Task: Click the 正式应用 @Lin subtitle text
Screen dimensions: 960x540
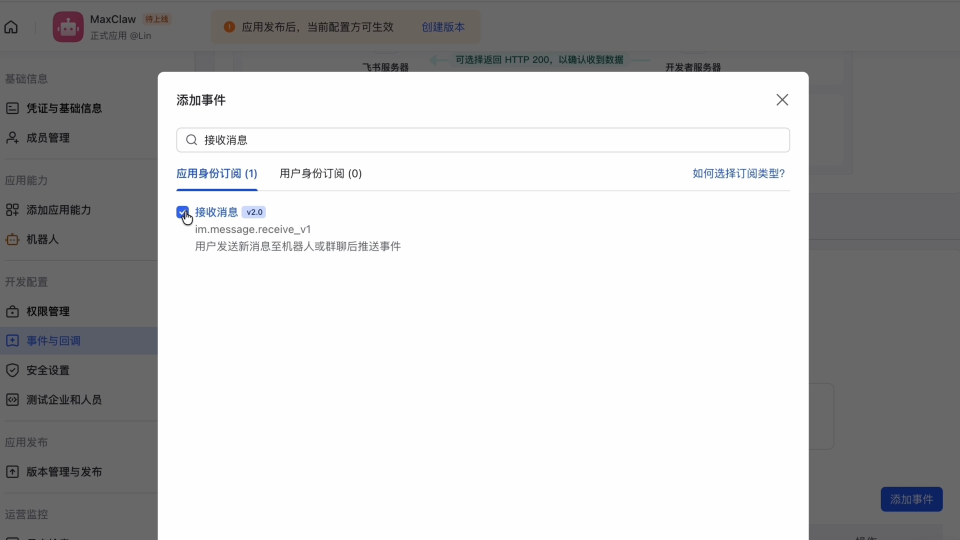Action: click(x=121, y=36)
